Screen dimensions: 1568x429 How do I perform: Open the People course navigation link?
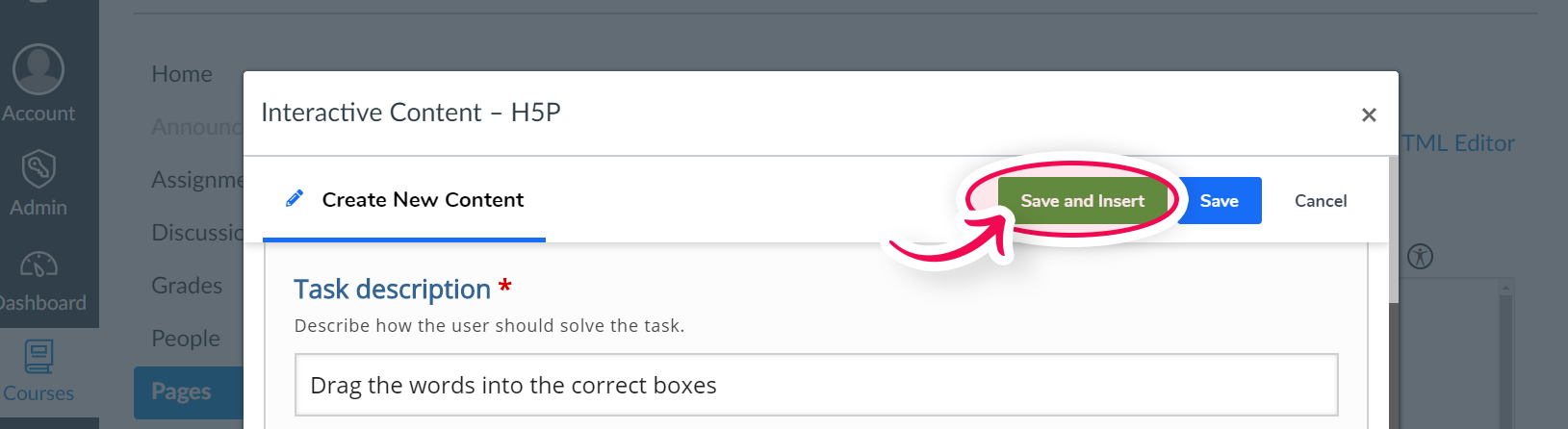[186, 339]
